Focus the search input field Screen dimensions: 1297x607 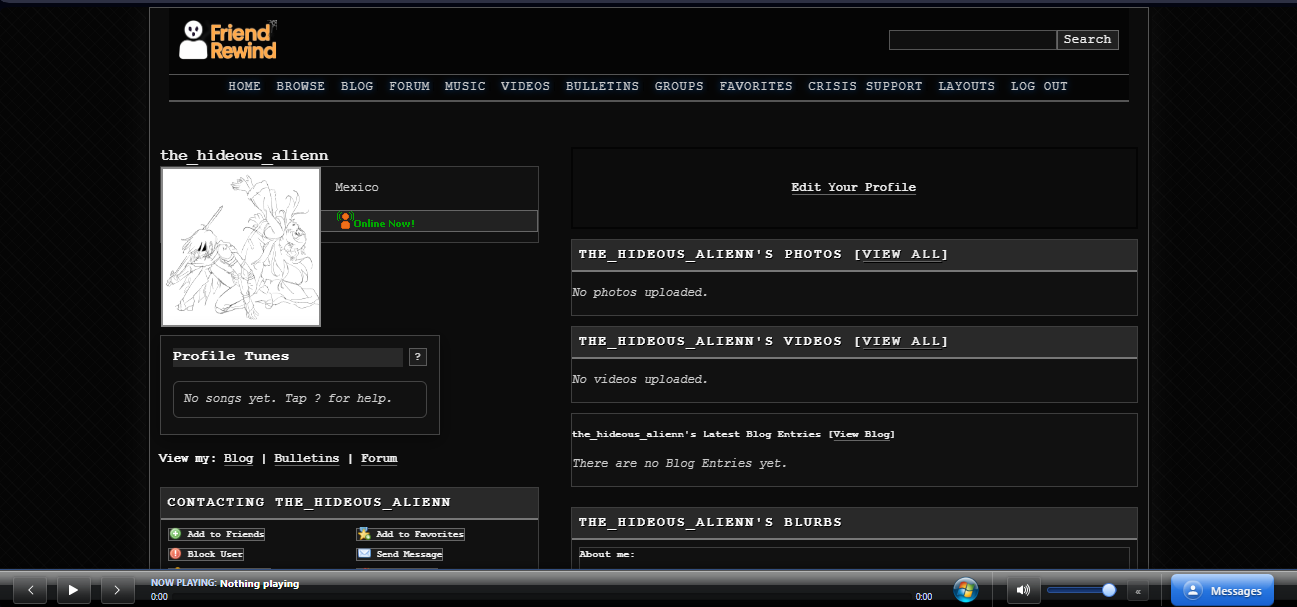pos(973,40)
